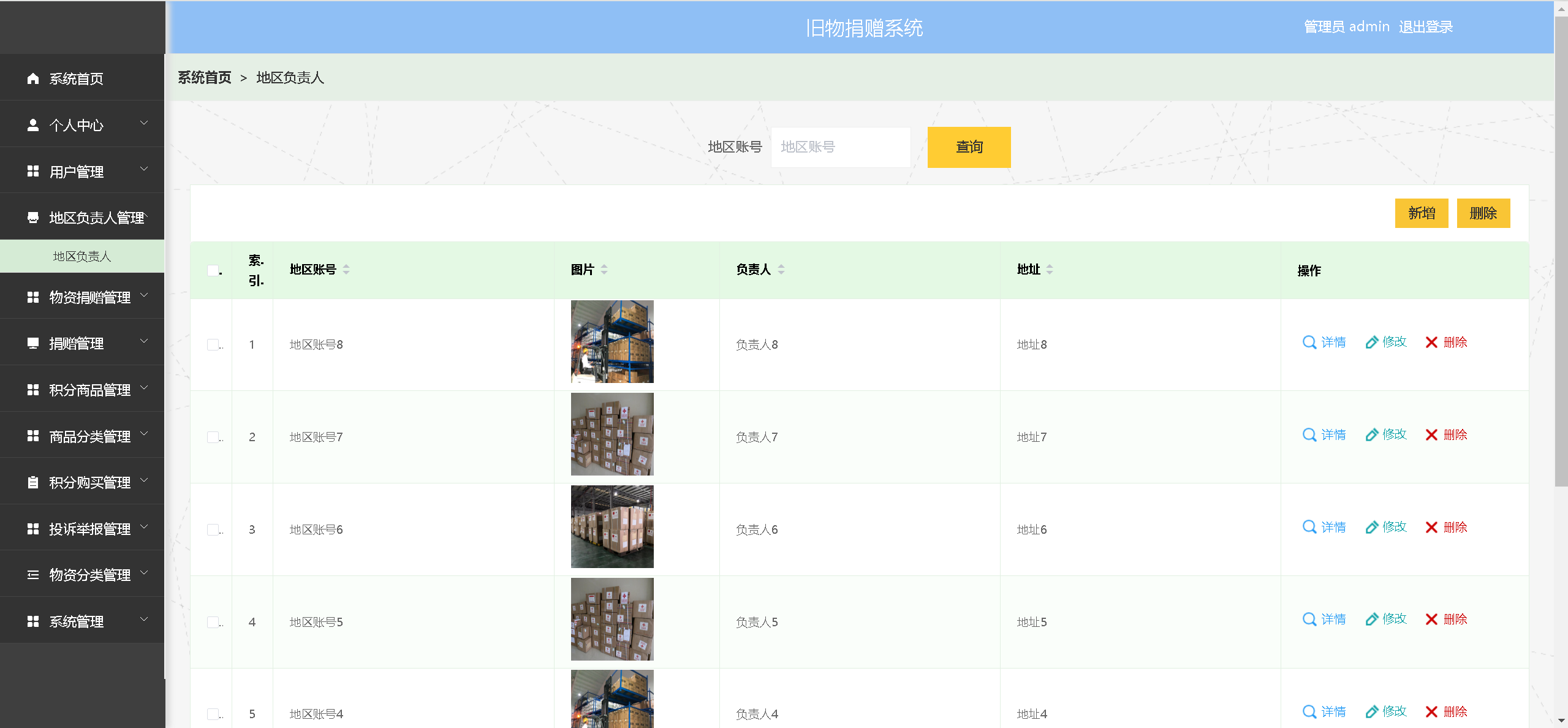
Task: Click the 系统首页 breadcrumb link
Action: (x=205, y=78)
